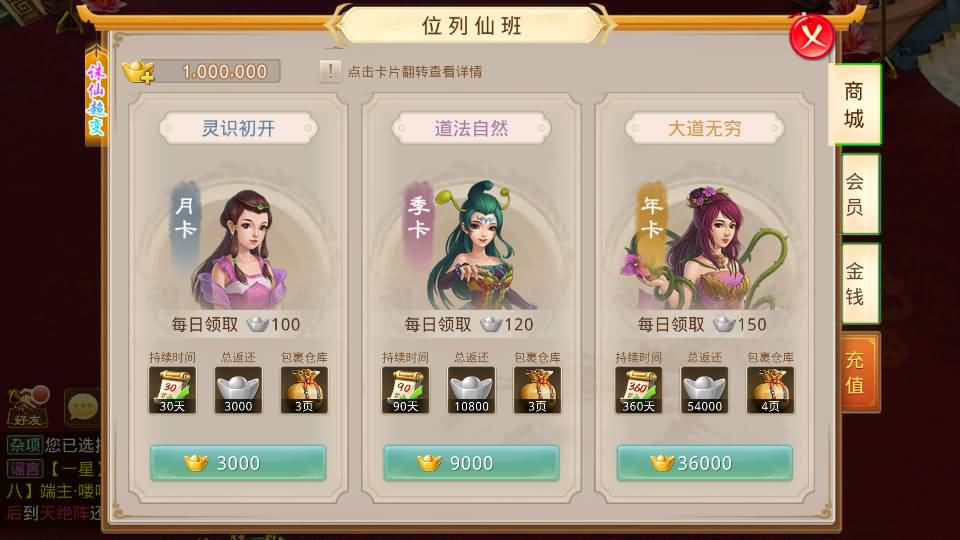960x540 pixels.
Task: Click the 4页 bag storage icon
Action: click(770, 390)
